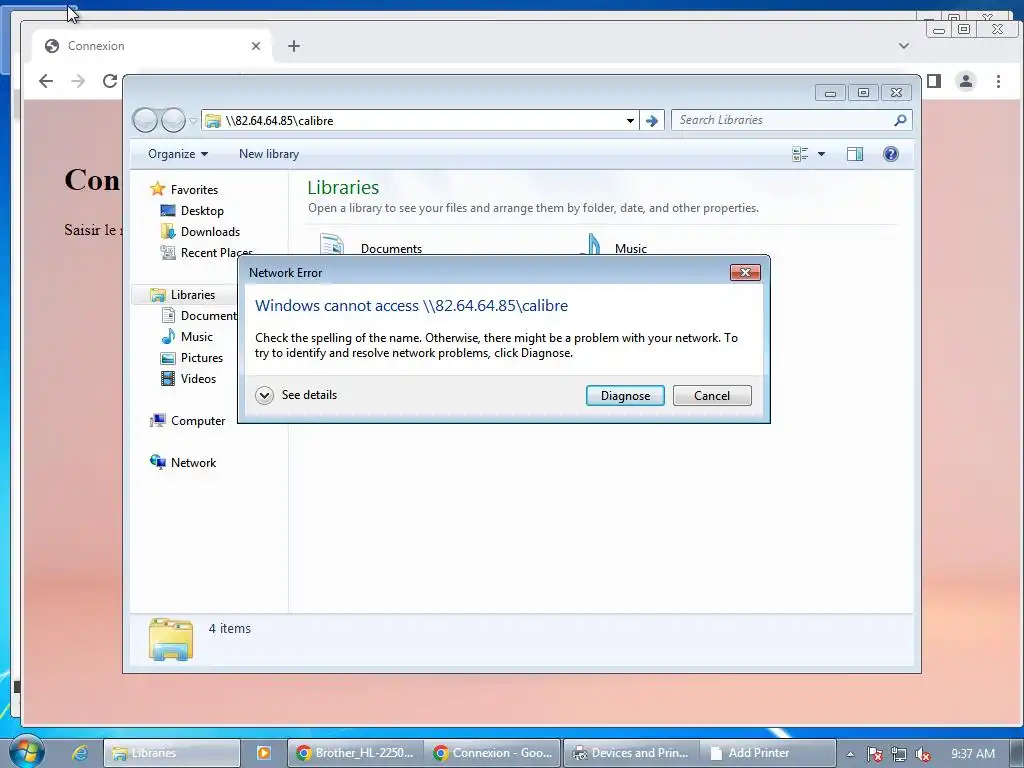The width and height of the screenshot is (1024, 768).
Task: Select Music under Libraries tree
Action: [x=197, y=337]
